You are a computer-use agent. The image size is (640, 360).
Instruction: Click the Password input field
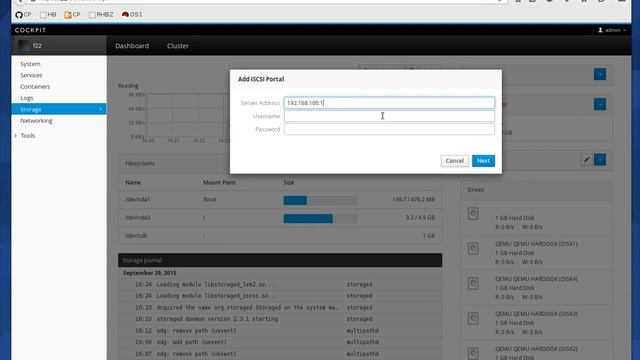(389, 129)
